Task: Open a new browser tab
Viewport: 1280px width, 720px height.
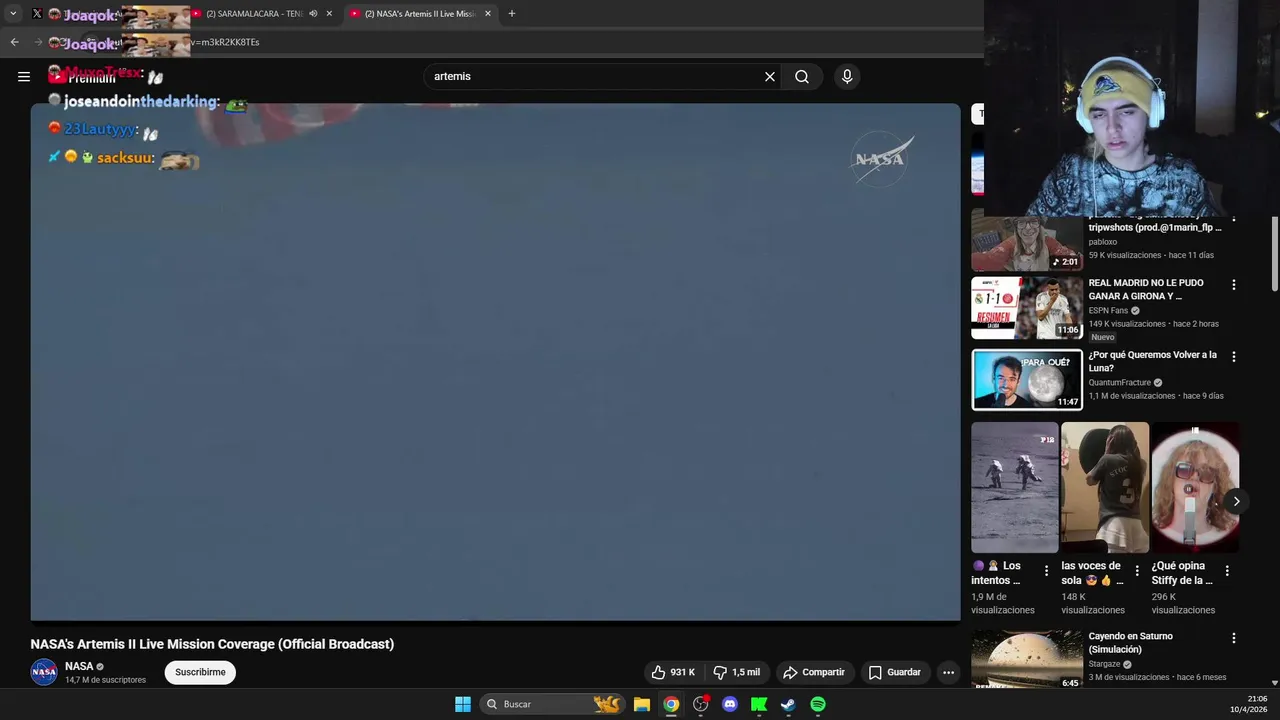Action: [512, 14]
